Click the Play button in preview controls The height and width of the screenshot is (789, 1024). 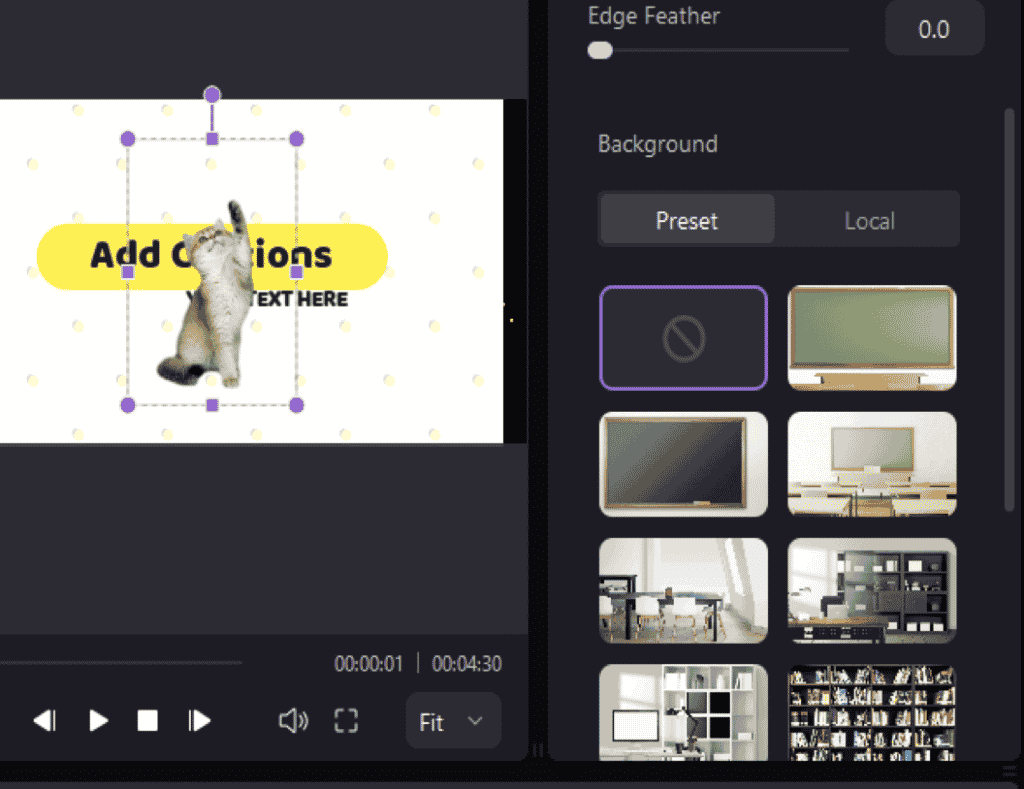[98, 720]
